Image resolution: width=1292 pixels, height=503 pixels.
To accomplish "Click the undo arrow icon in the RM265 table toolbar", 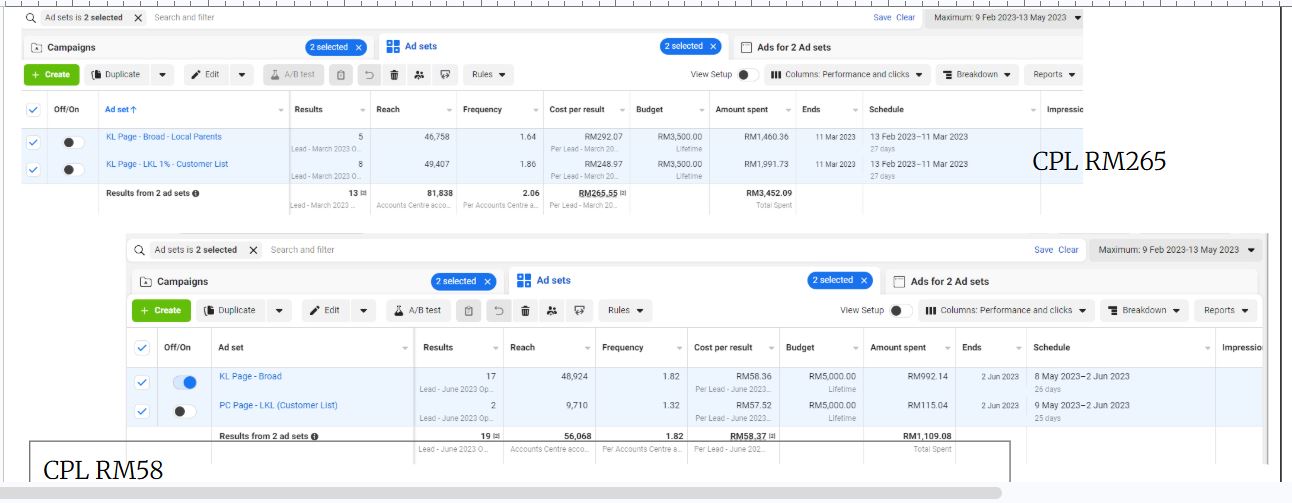I will click(x=368, y=75).
